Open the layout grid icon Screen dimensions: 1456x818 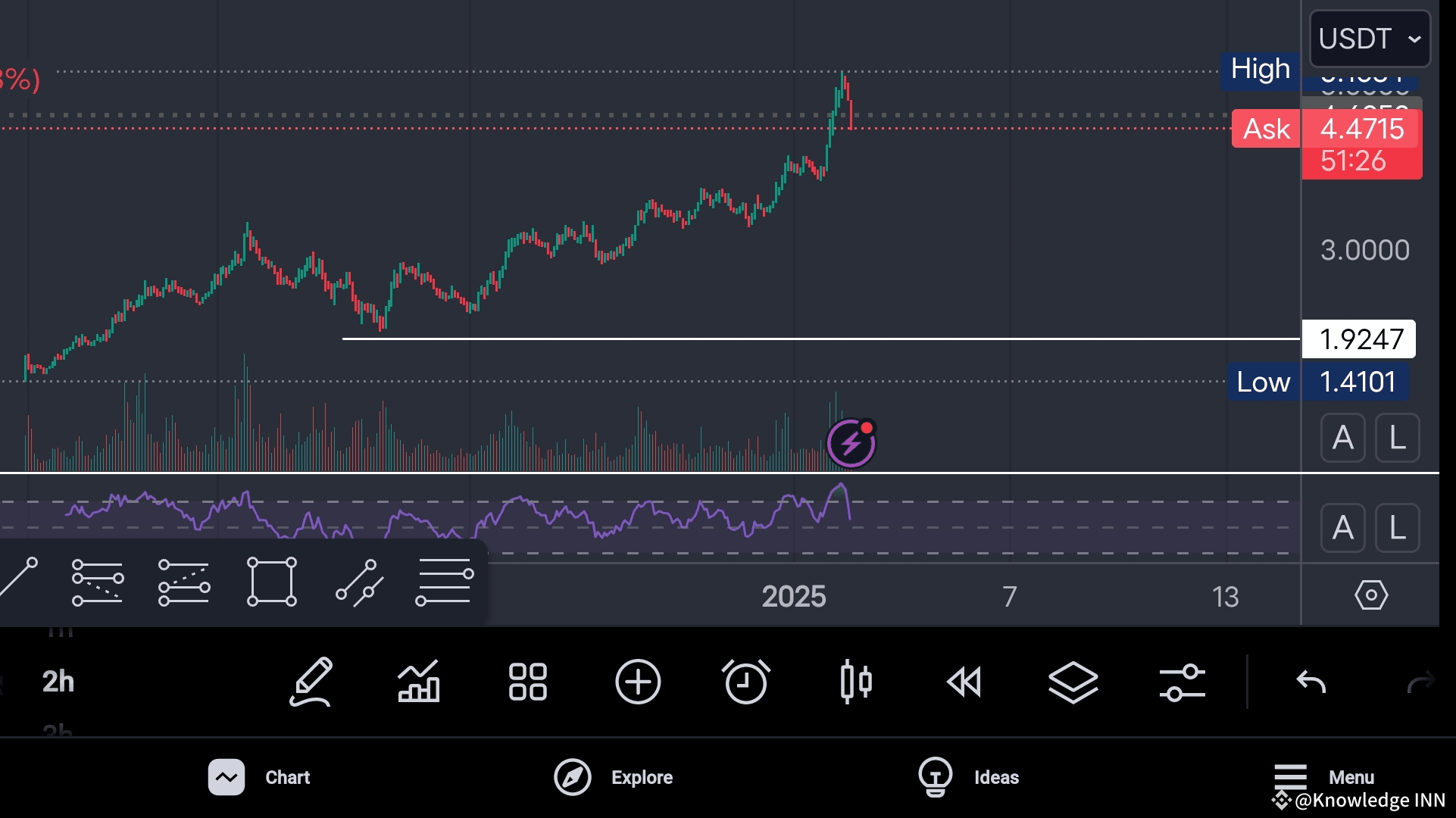(x=528, y=682)
